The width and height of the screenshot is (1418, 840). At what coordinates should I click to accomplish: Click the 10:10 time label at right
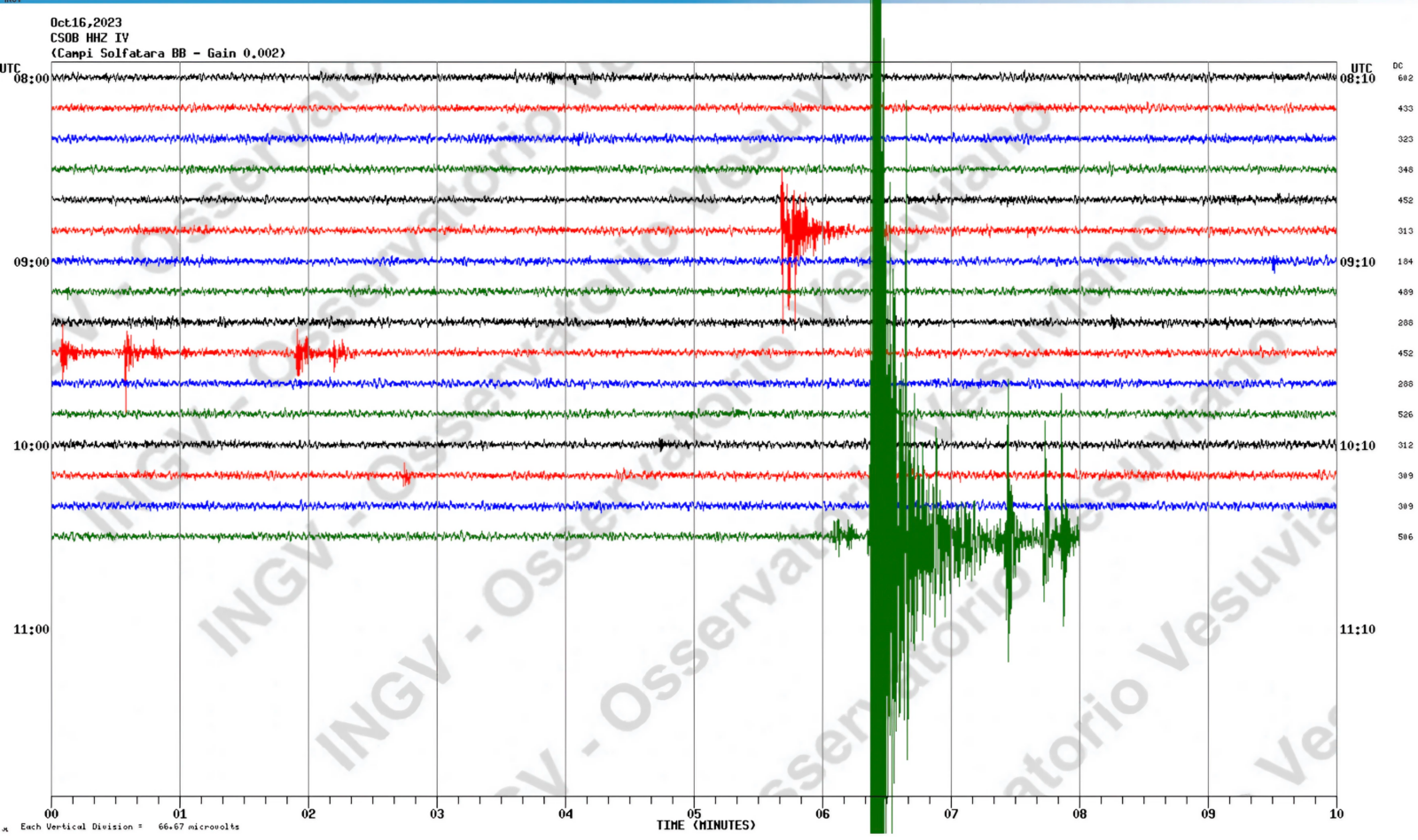pos(1358,446)
